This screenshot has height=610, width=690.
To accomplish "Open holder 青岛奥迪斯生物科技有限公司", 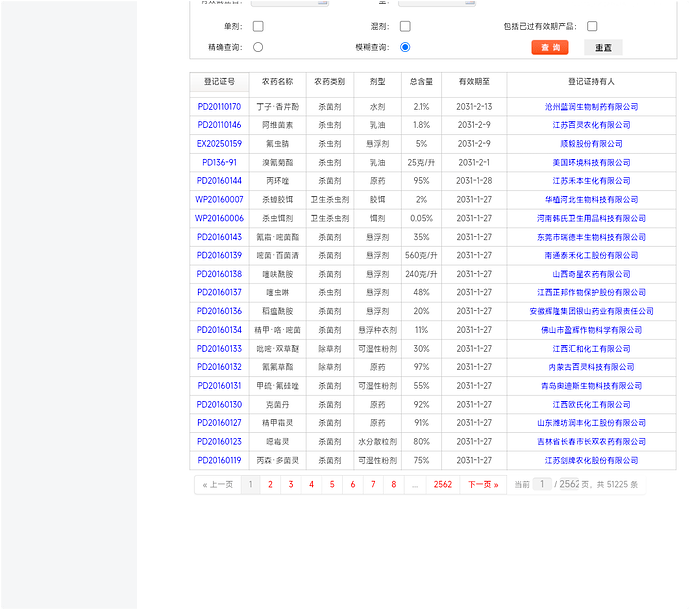I will coord(591,386).
